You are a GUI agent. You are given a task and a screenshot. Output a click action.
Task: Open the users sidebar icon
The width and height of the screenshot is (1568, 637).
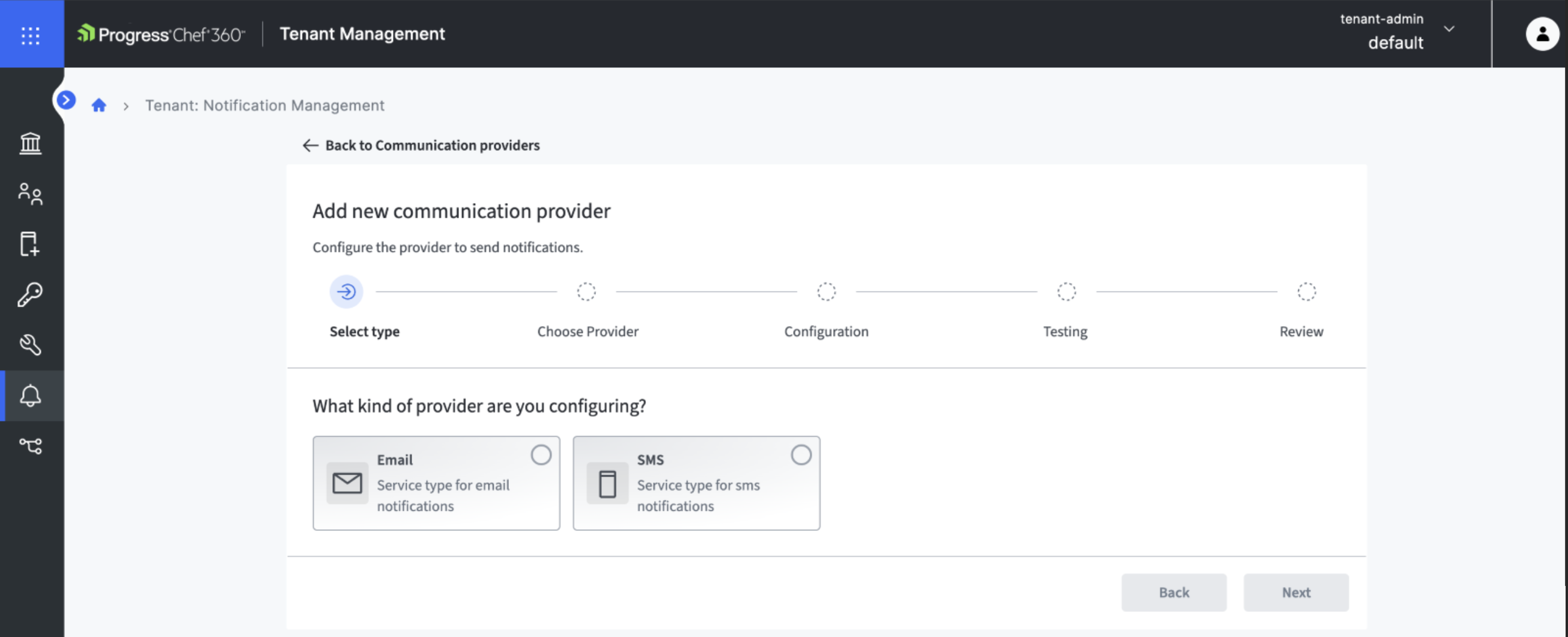pyautogui.click(x=31, y=194)
